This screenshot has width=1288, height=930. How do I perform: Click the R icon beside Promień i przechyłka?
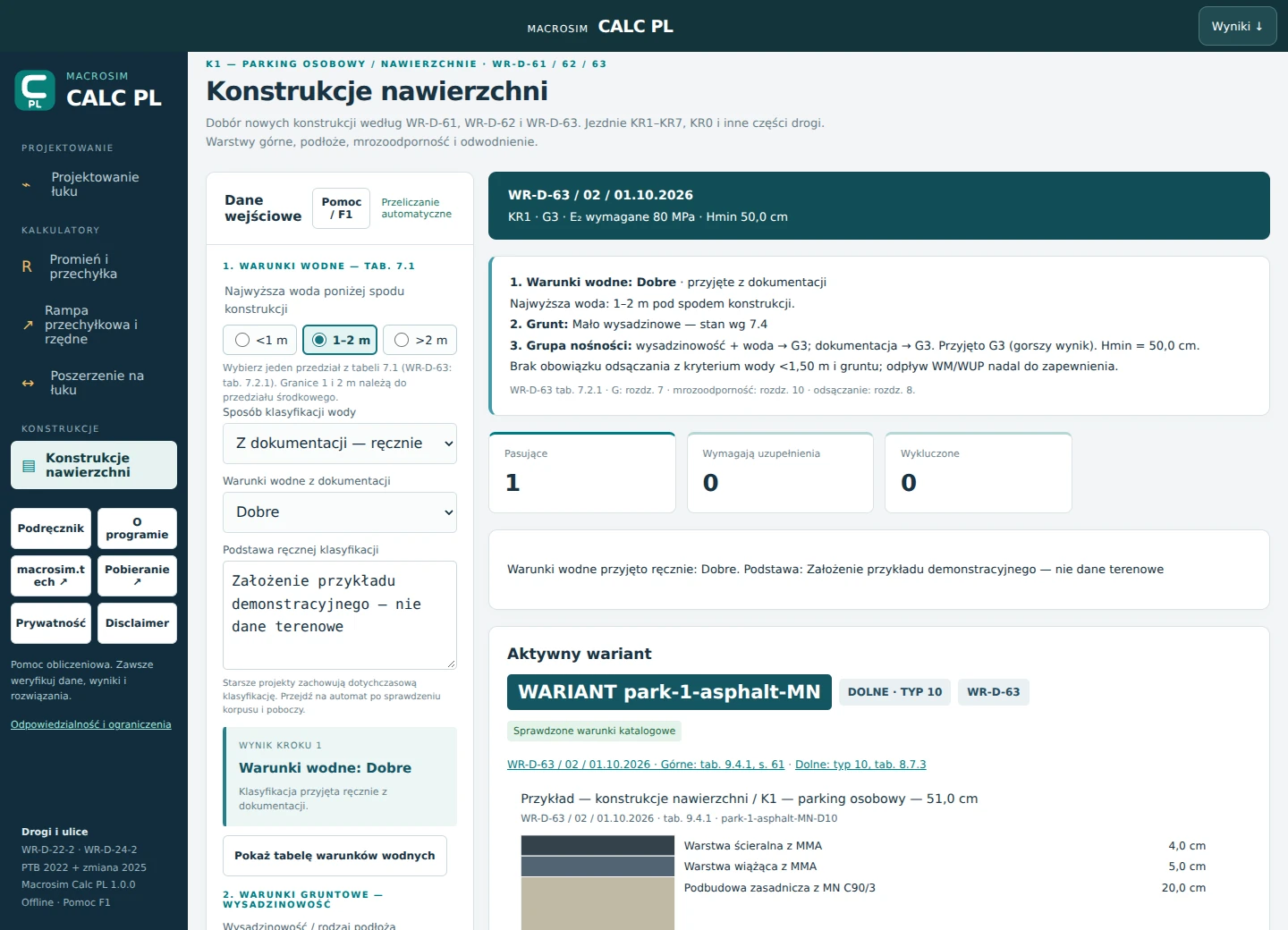[x=27, y=266]
